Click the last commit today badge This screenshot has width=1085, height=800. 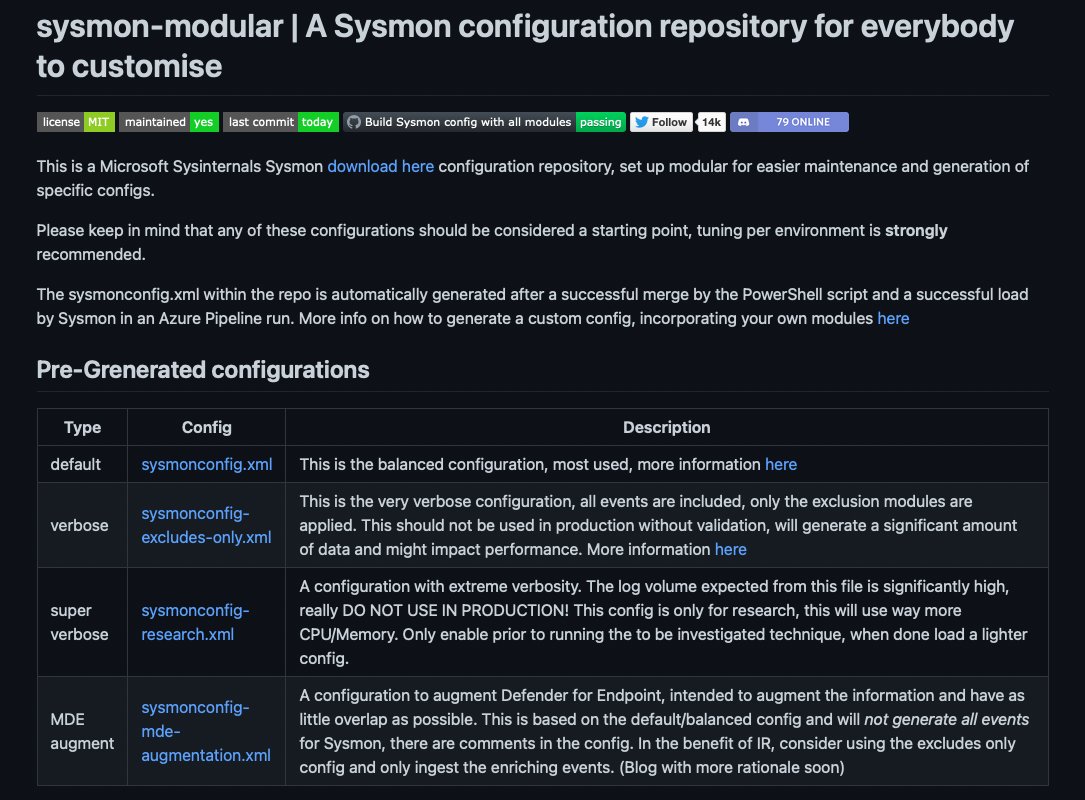281,122
